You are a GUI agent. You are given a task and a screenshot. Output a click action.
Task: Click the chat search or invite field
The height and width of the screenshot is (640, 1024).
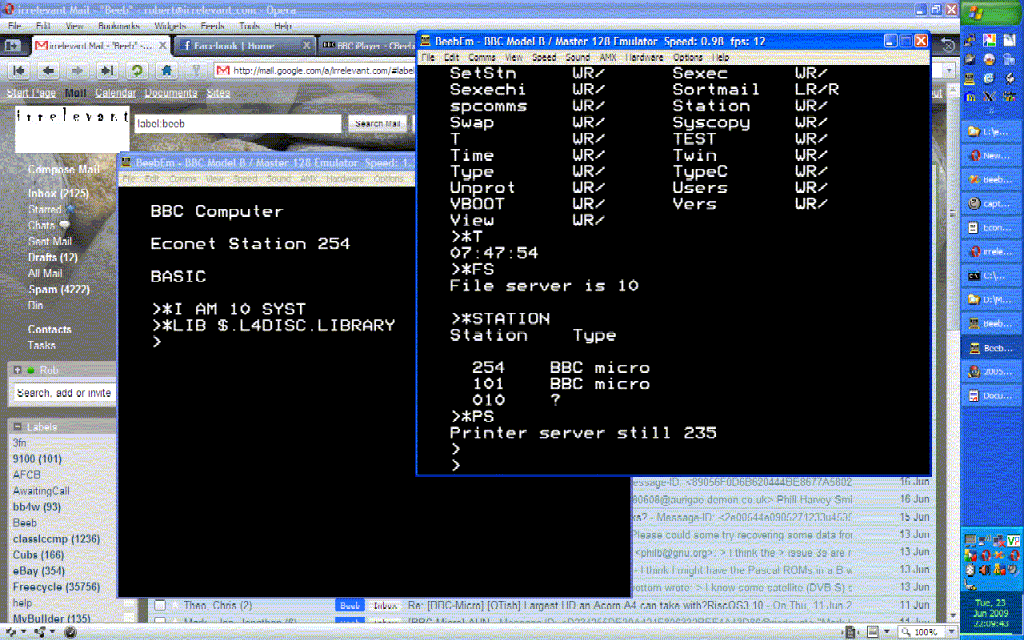click(64, 393)
